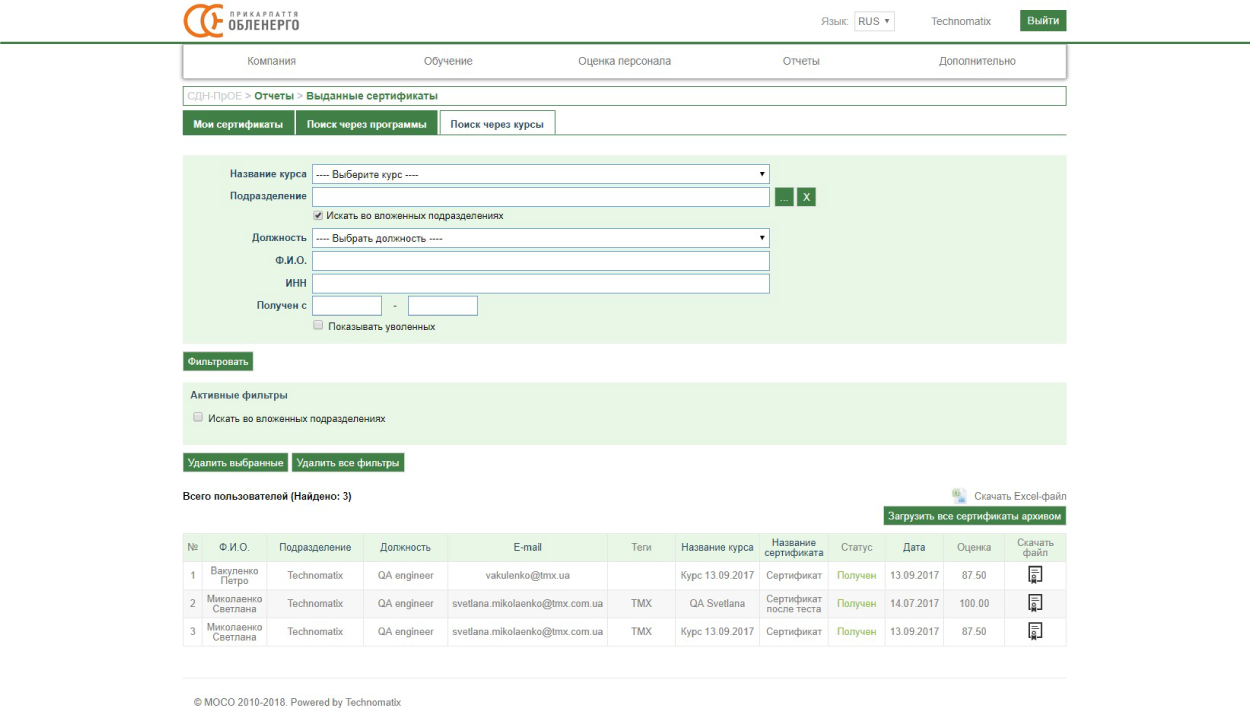Click Отчеты in the breadcrumb trail
1250x713 pixels.
(274, 96)
